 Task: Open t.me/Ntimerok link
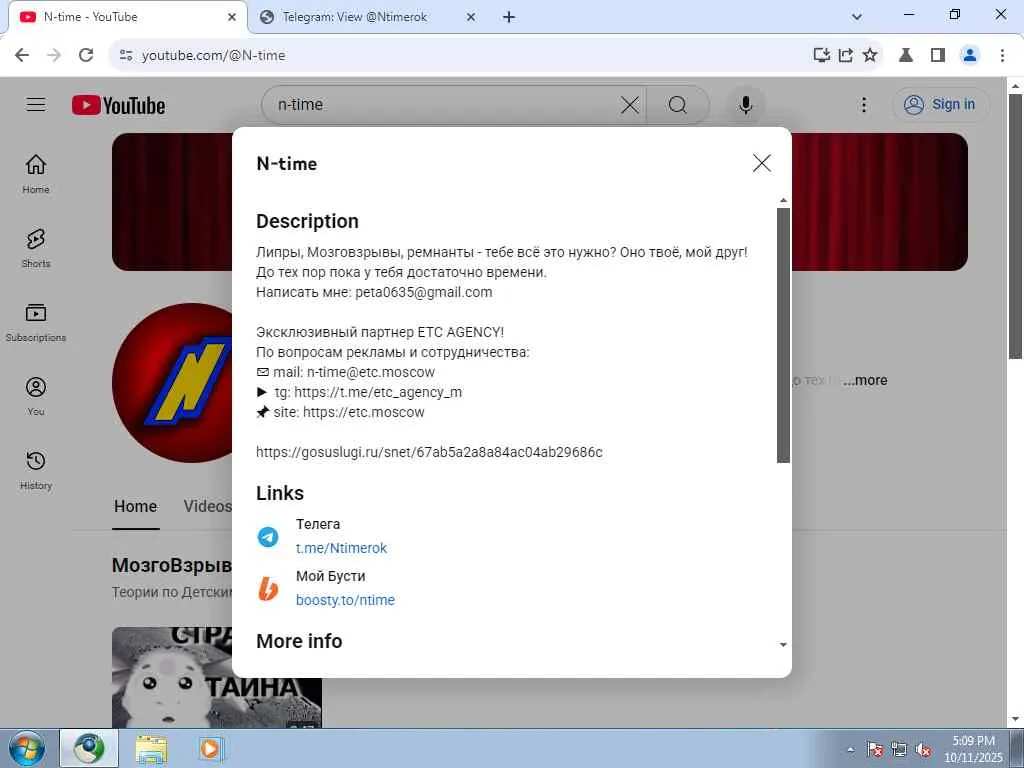coord(342,548)
